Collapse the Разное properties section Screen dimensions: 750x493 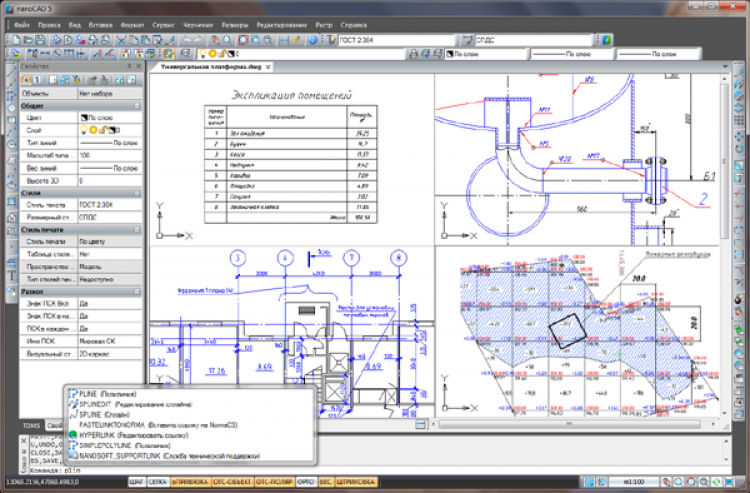137,291
